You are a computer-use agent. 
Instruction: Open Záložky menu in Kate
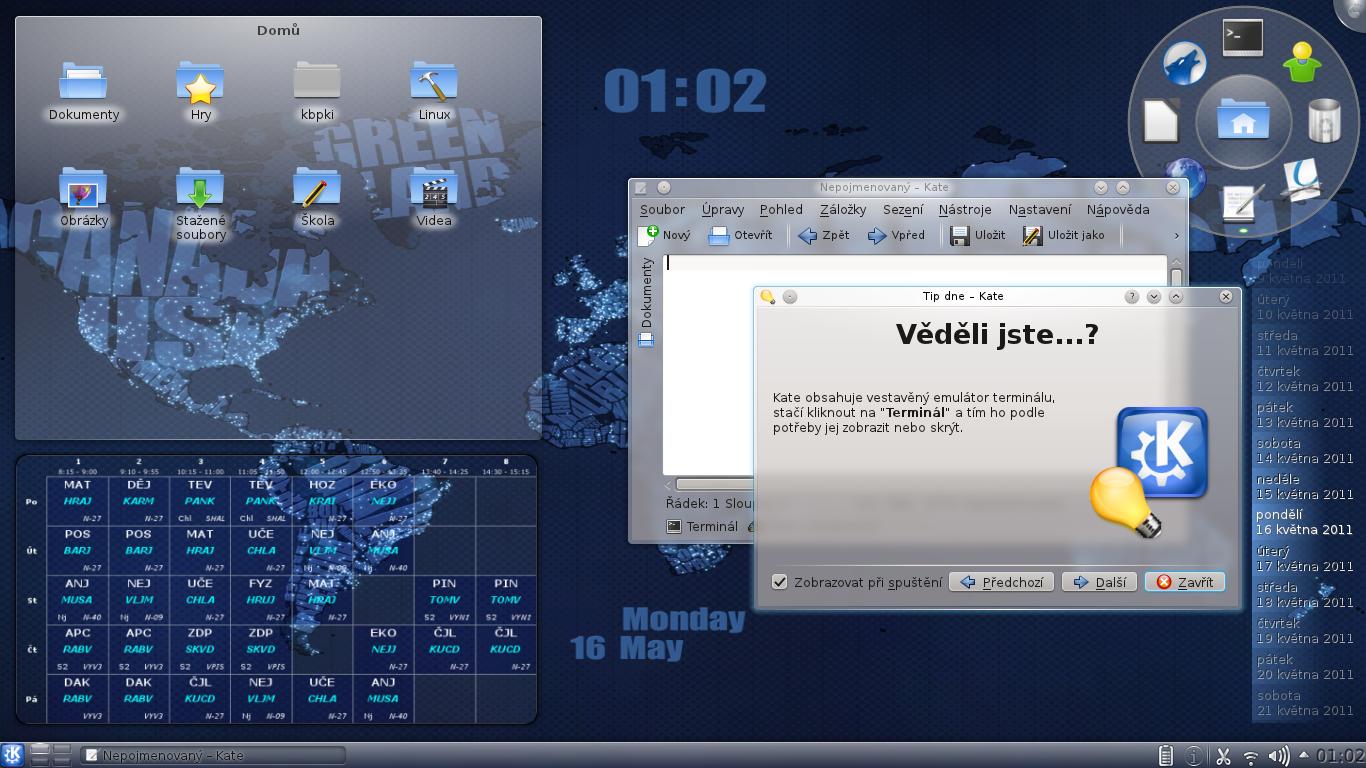(843, 209)
